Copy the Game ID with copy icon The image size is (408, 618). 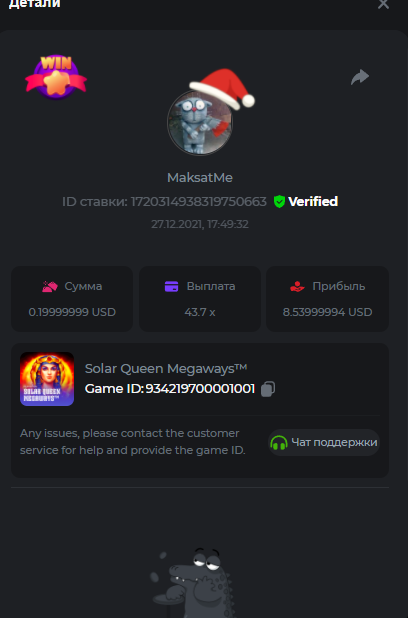268,389
